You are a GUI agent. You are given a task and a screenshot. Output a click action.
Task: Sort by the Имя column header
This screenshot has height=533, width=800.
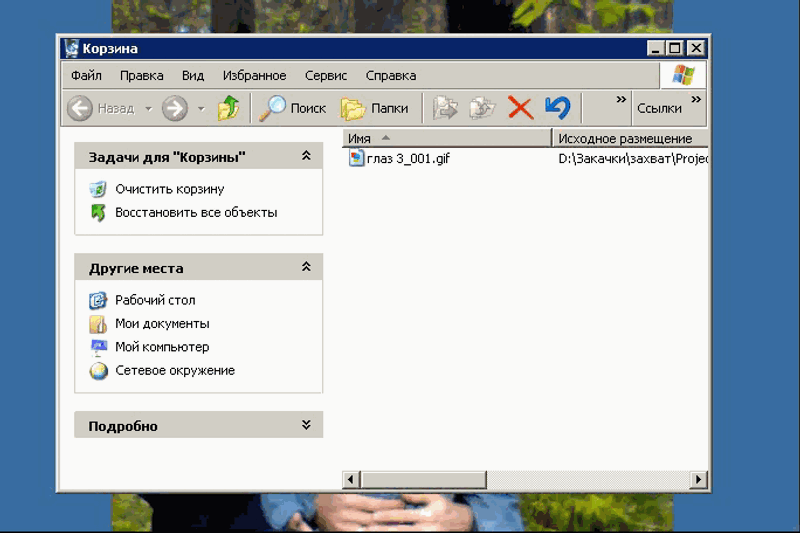[445, 138]
